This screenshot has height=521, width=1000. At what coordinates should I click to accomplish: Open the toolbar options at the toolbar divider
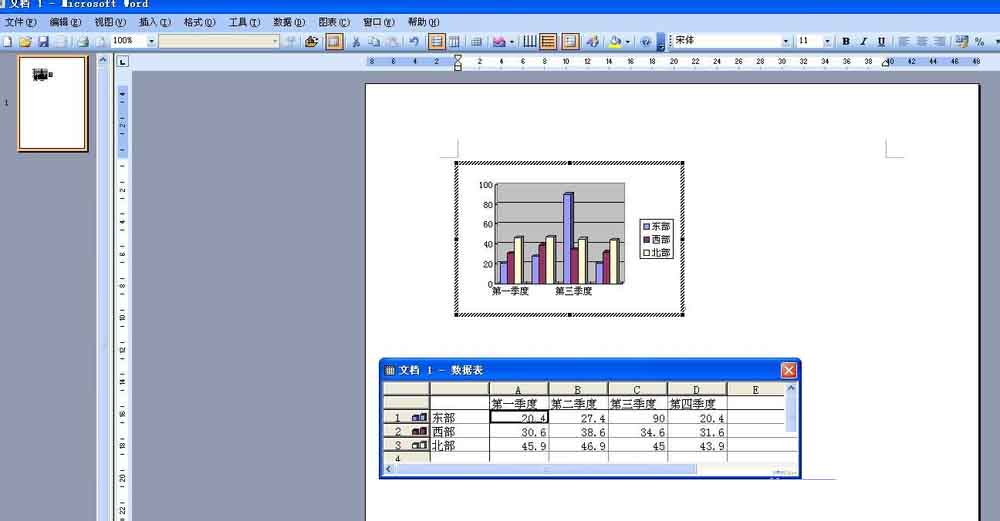(661, 42)
